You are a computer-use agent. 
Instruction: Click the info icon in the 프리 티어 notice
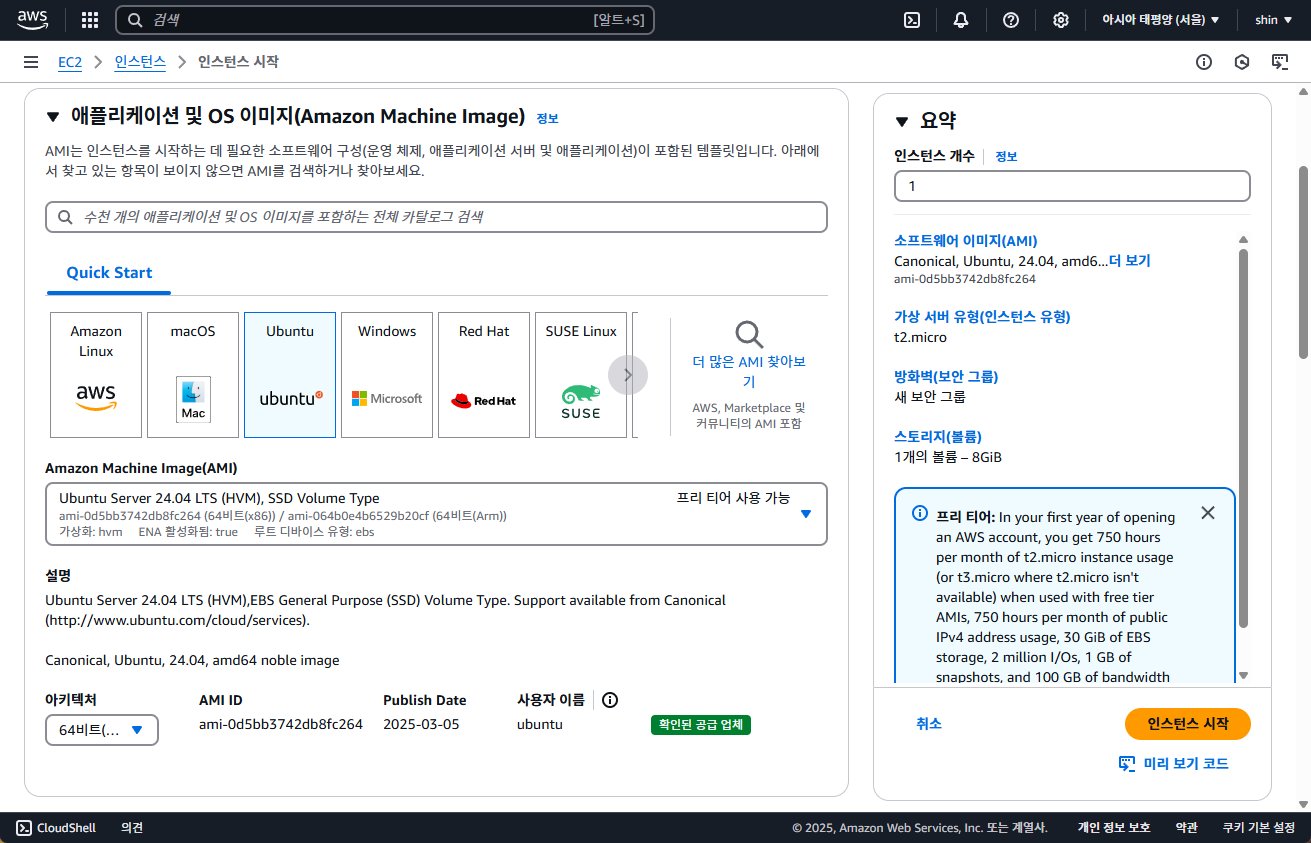point(920,513)
